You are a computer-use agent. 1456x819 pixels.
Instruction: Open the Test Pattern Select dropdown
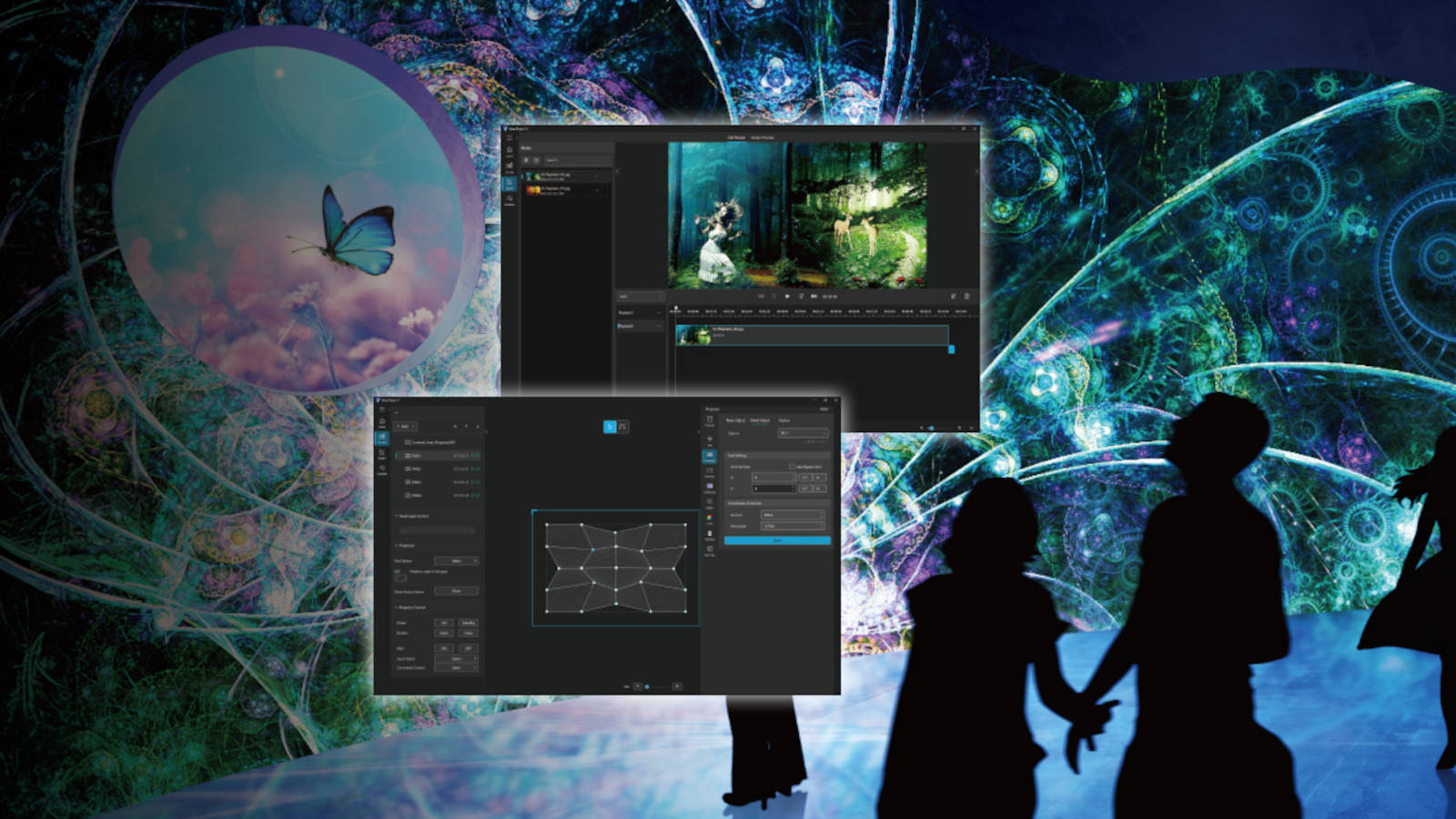click(x=456, y=561)
